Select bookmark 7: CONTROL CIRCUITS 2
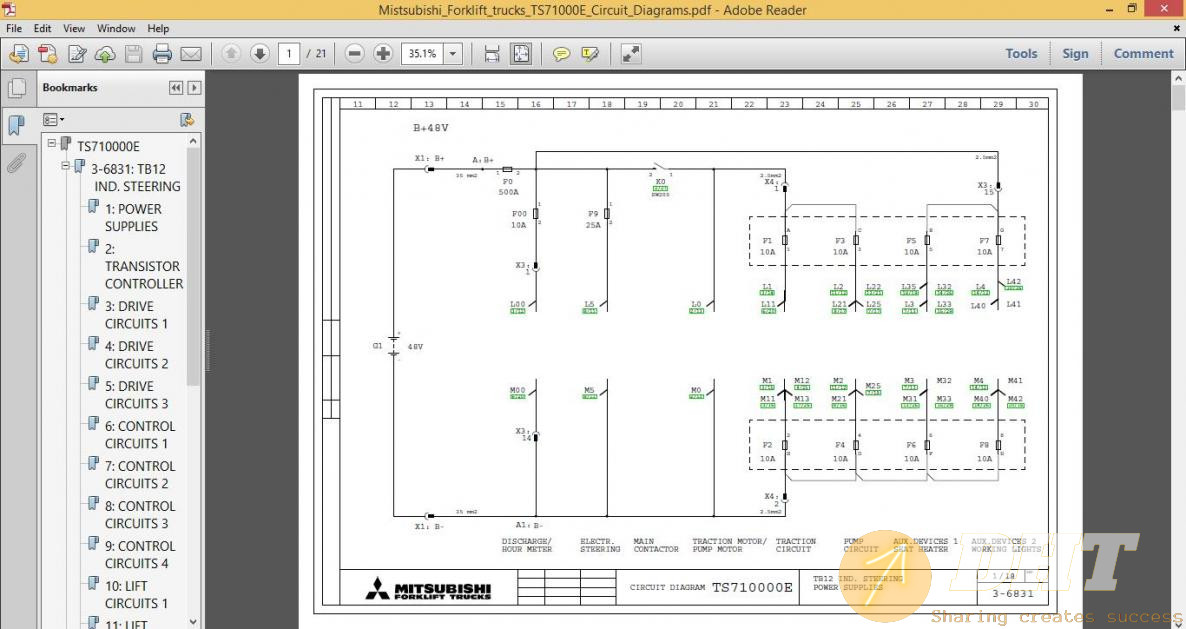The height and width of the screenshot is (629, 1186). tap(140, 475)
